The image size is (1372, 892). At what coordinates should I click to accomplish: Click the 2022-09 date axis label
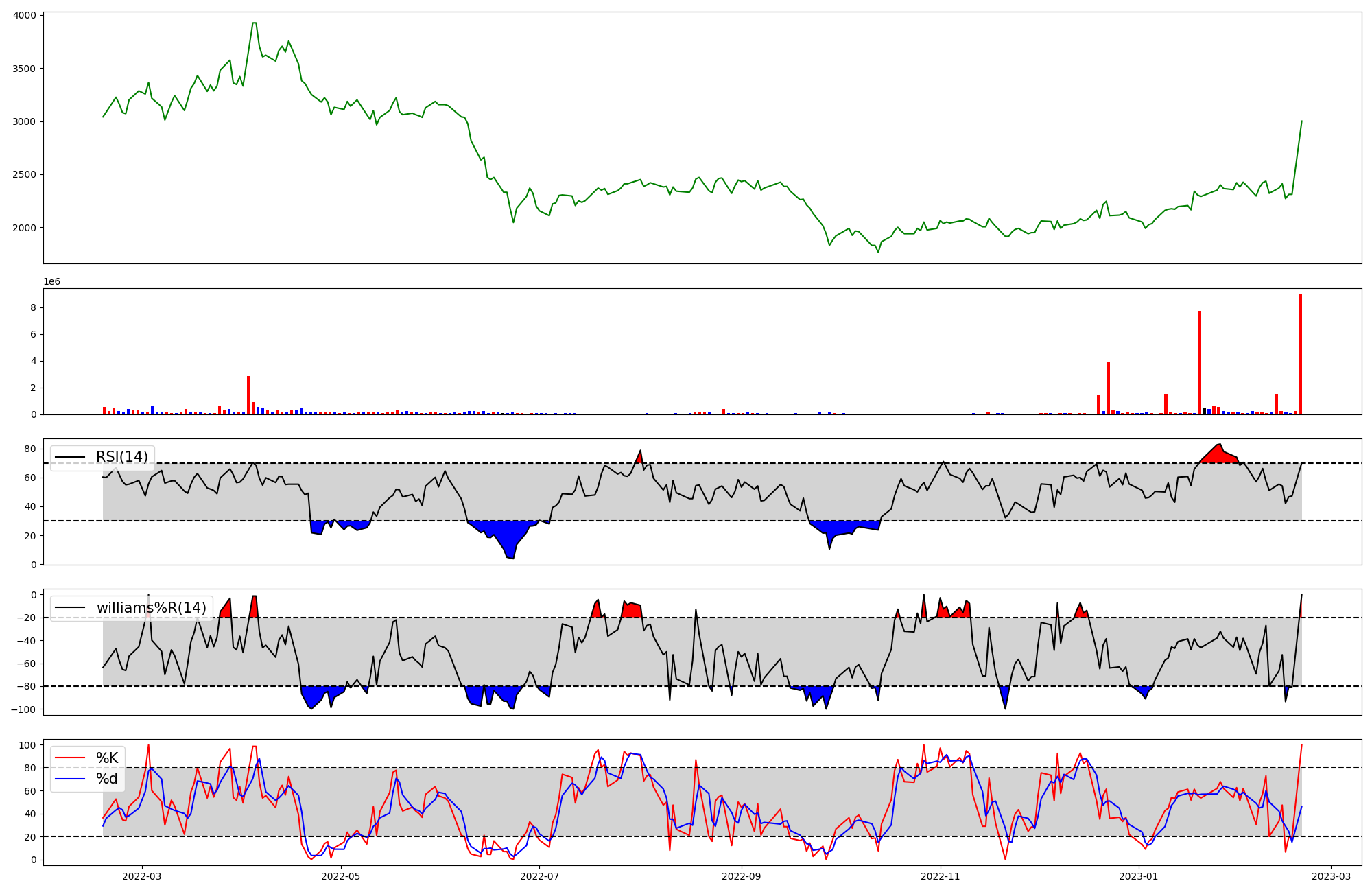(742, 876)
